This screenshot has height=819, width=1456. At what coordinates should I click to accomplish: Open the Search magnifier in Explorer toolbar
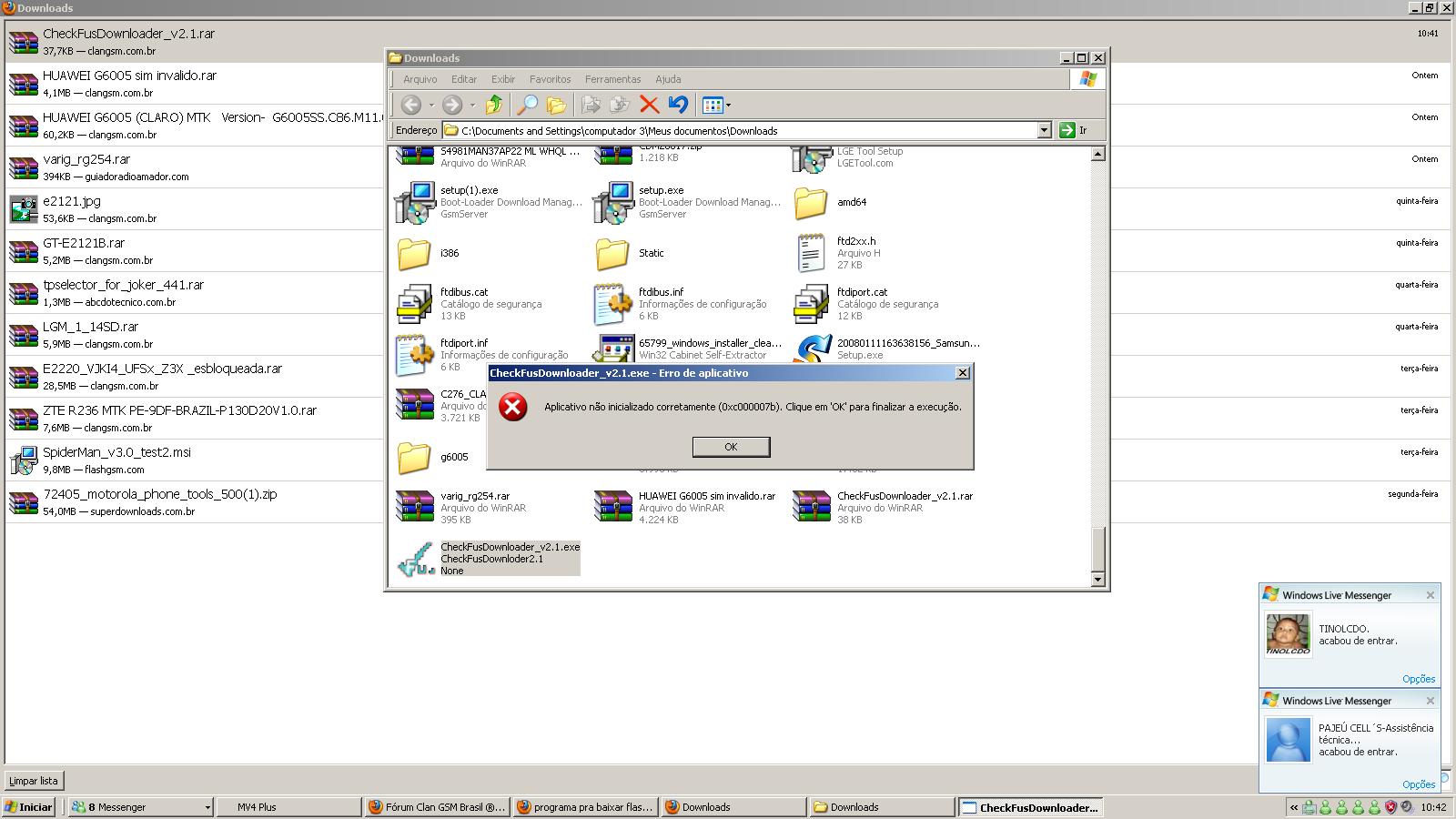pos(527,105)
